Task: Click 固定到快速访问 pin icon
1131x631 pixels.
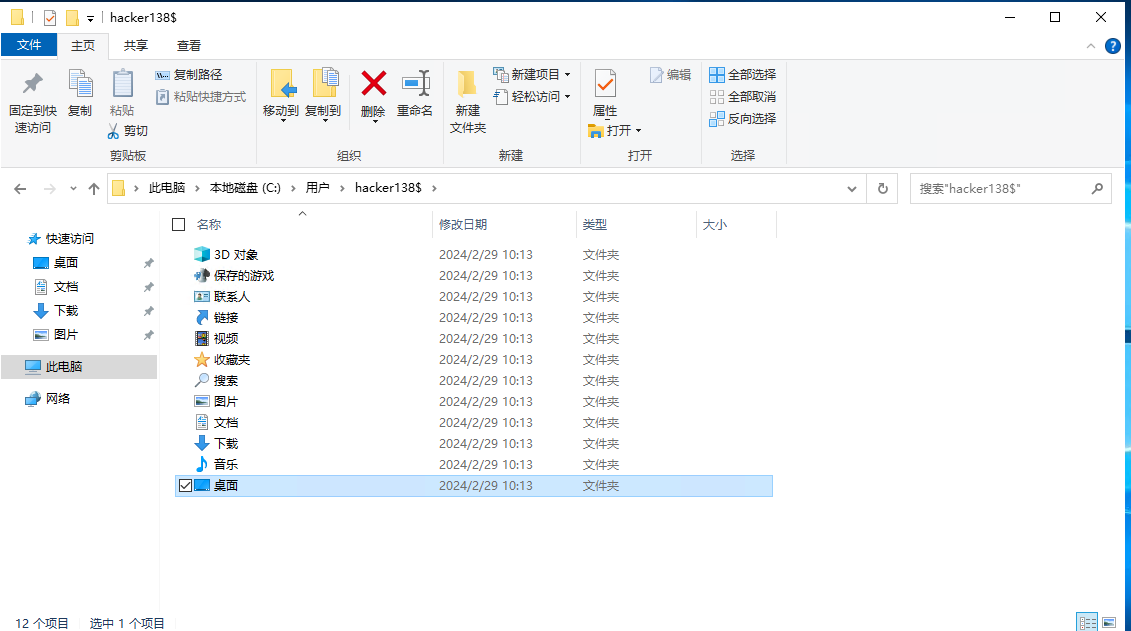Action: click(33, 84)
